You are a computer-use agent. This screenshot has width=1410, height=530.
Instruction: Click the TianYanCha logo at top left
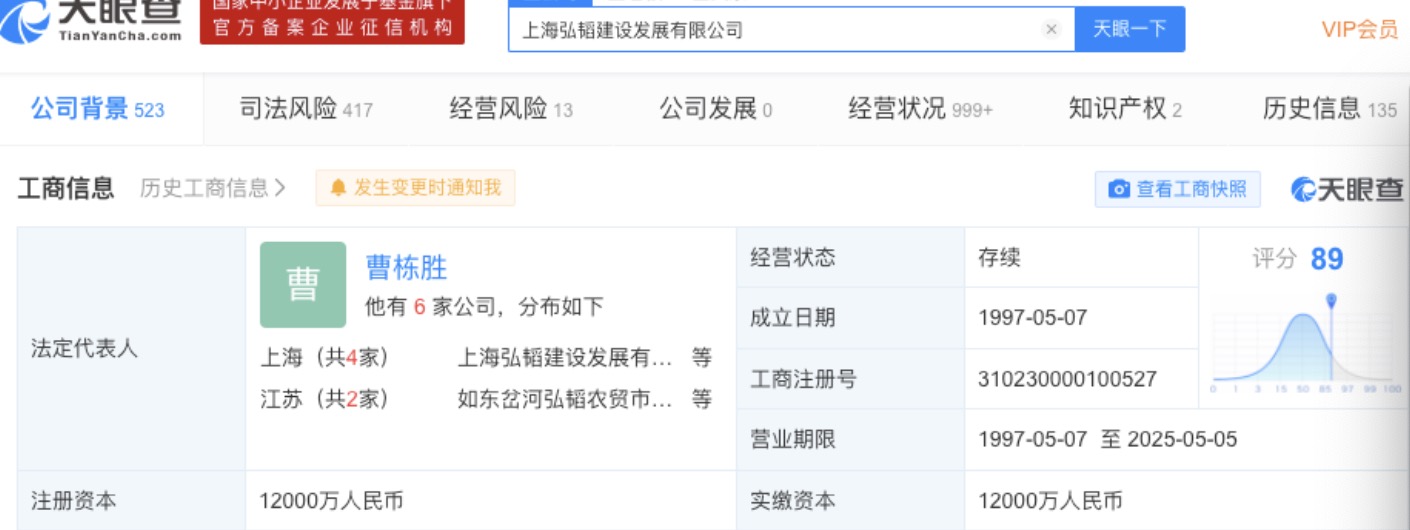tap(92, 20)
